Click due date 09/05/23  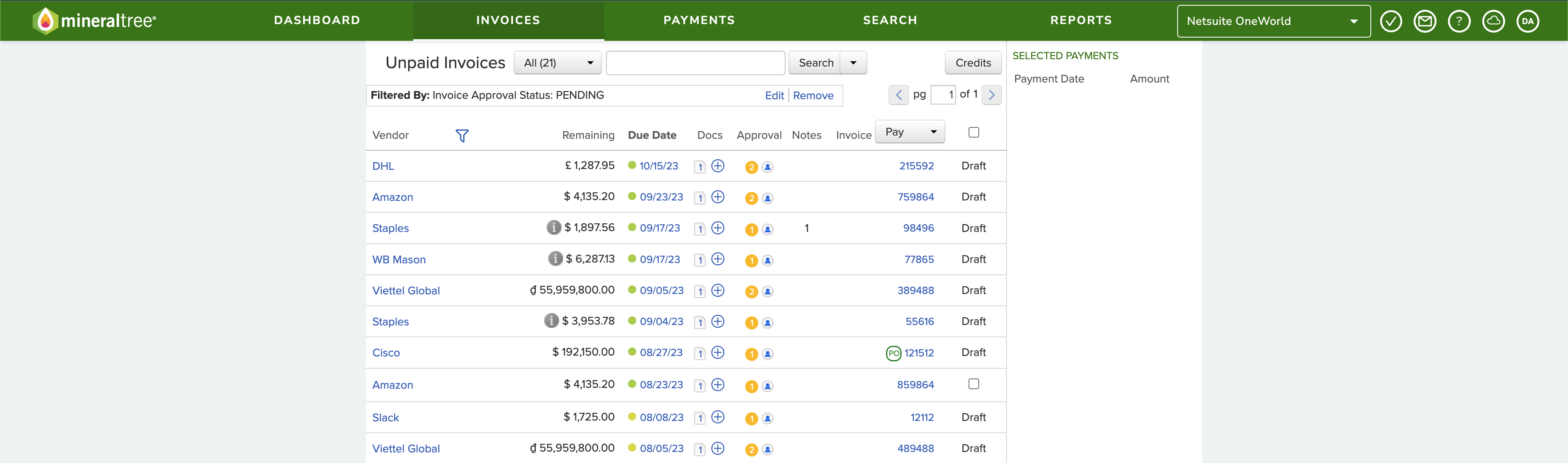pyautogui.click(x=661, y=291)
